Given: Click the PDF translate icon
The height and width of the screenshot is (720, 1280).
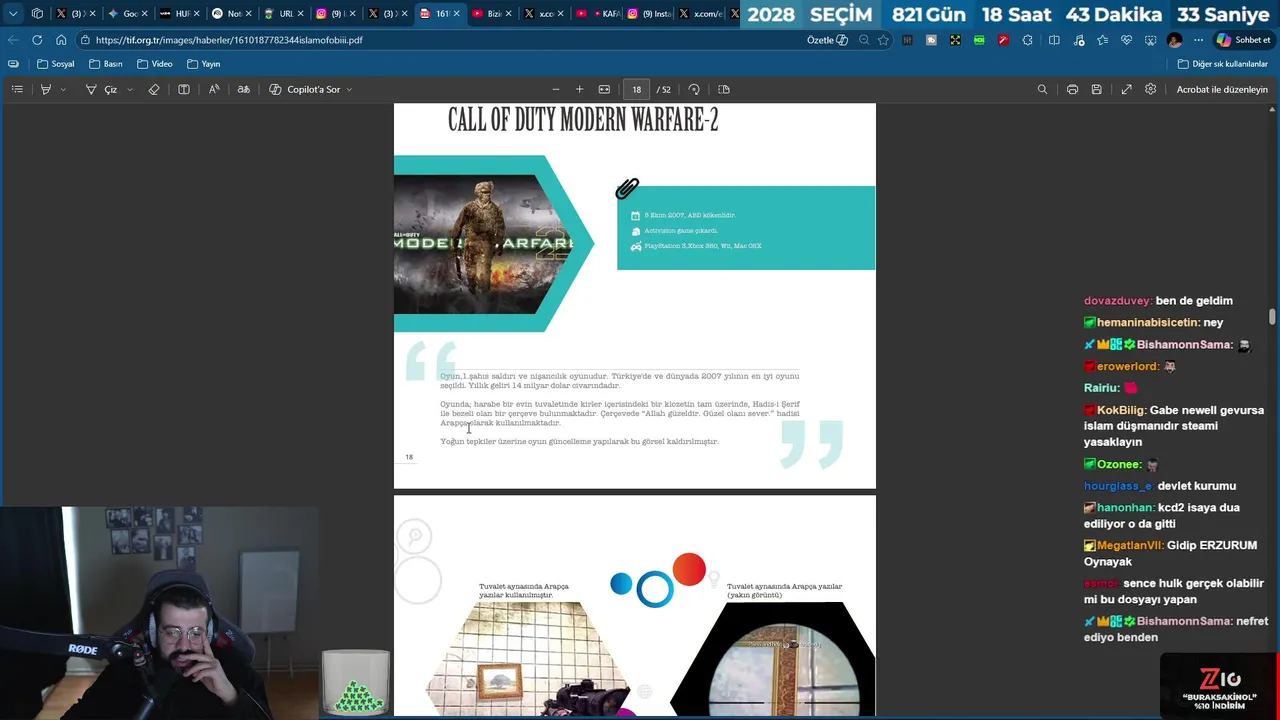Looking at the screenshot, I should pyautogui.click(x=243, y=89).
